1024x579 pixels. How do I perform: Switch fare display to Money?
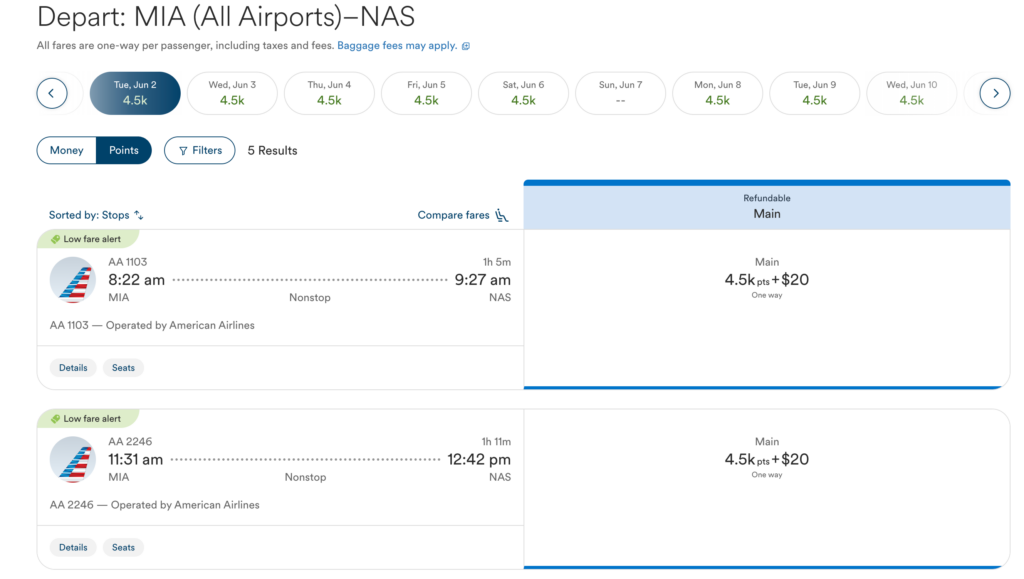[x=67, y=150]
